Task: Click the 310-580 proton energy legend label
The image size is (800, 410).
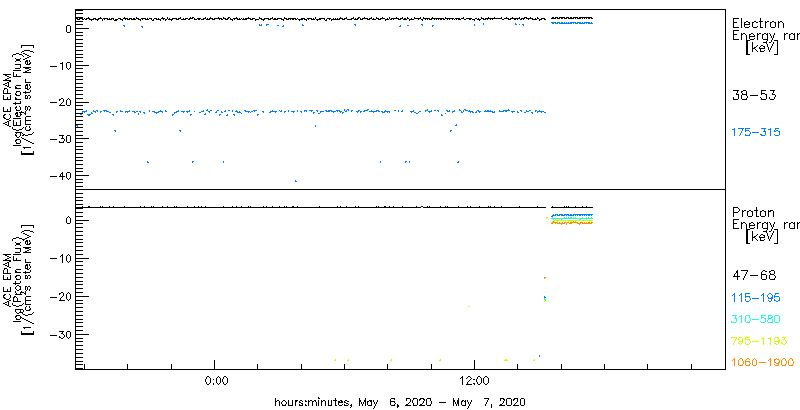Action: (x=756, y=320)
